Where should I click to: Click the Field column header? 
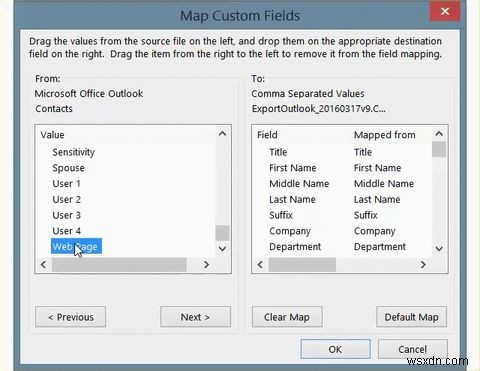[x=267, y=135]
